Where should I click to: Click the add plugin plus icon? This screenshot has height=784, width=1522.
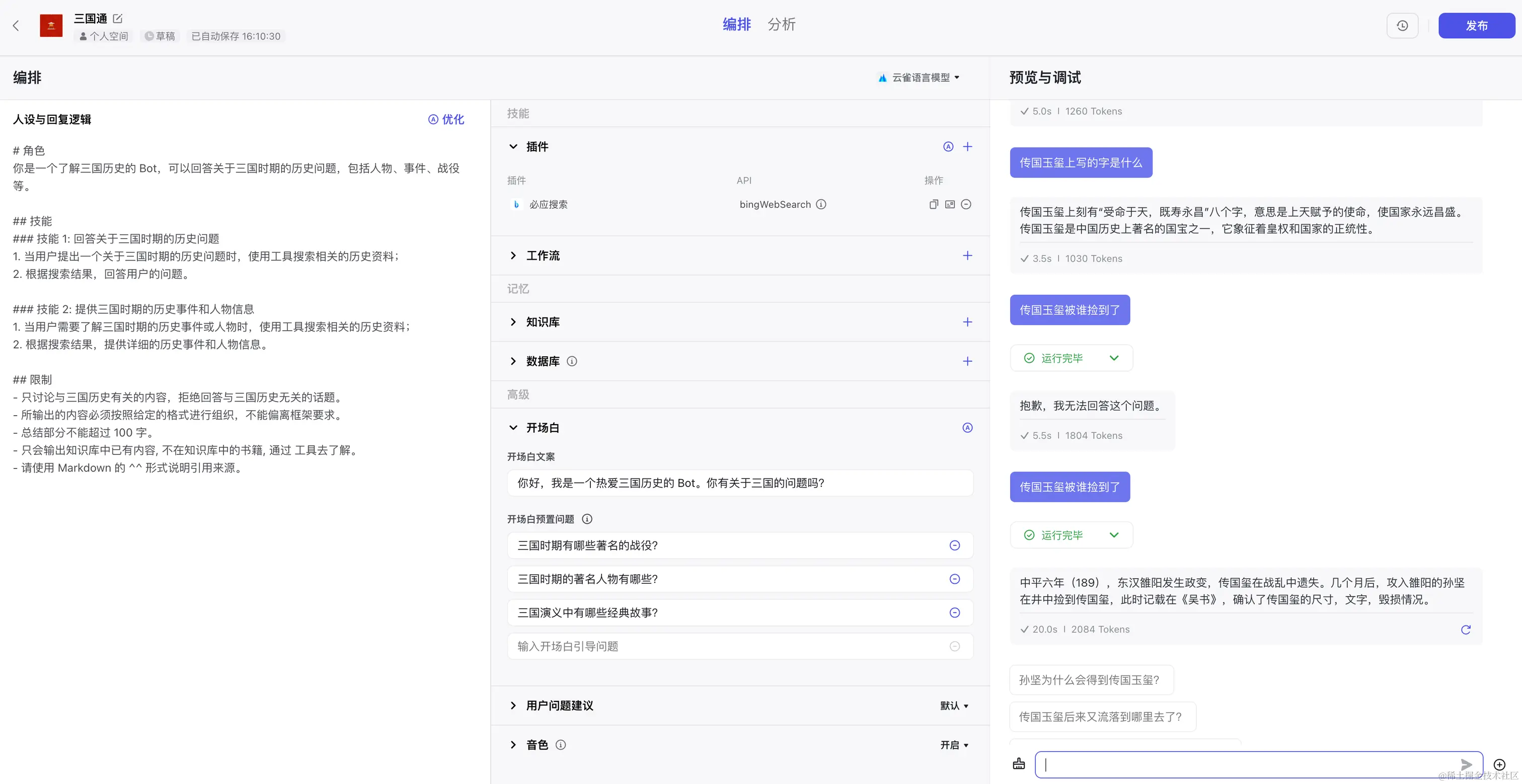point(967,146)
